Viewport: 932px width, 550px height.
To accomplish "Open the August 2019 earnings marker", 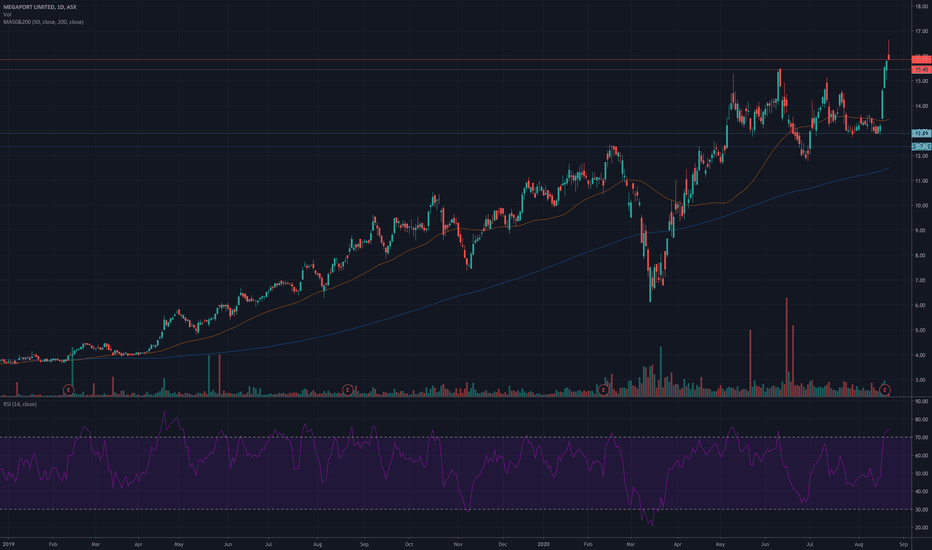I will tap(348, 390).
